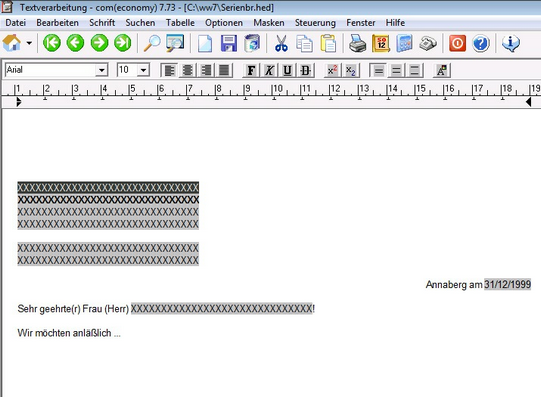Open the Tabelle menu

tap(180, 23)
